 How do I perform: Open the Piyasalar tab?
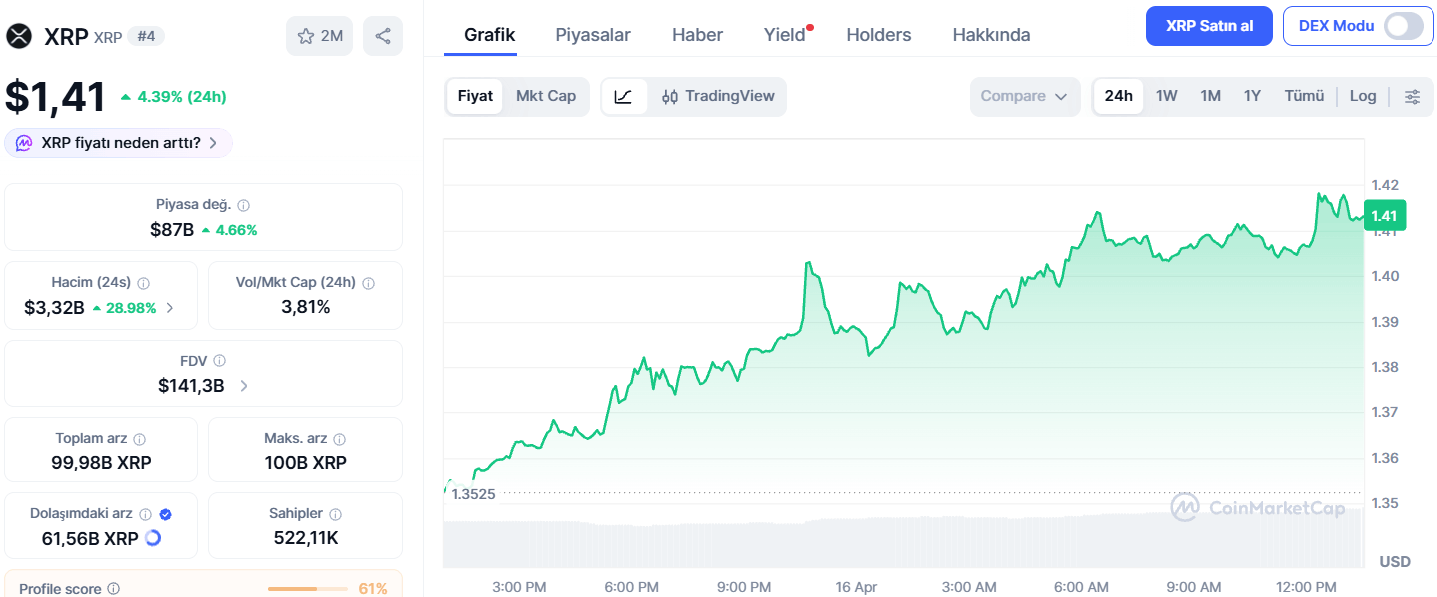[x=593, y=35]
